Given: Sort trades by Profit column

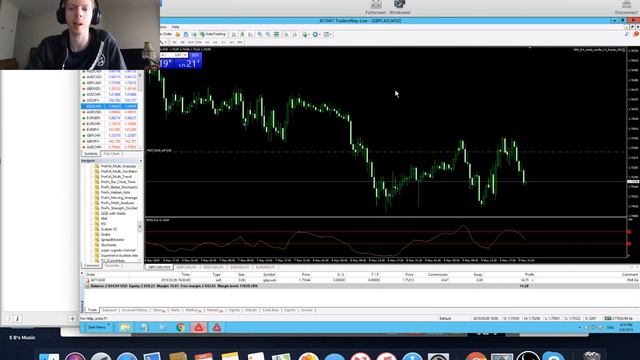Looking at the screenshot, I should point(529,275).
